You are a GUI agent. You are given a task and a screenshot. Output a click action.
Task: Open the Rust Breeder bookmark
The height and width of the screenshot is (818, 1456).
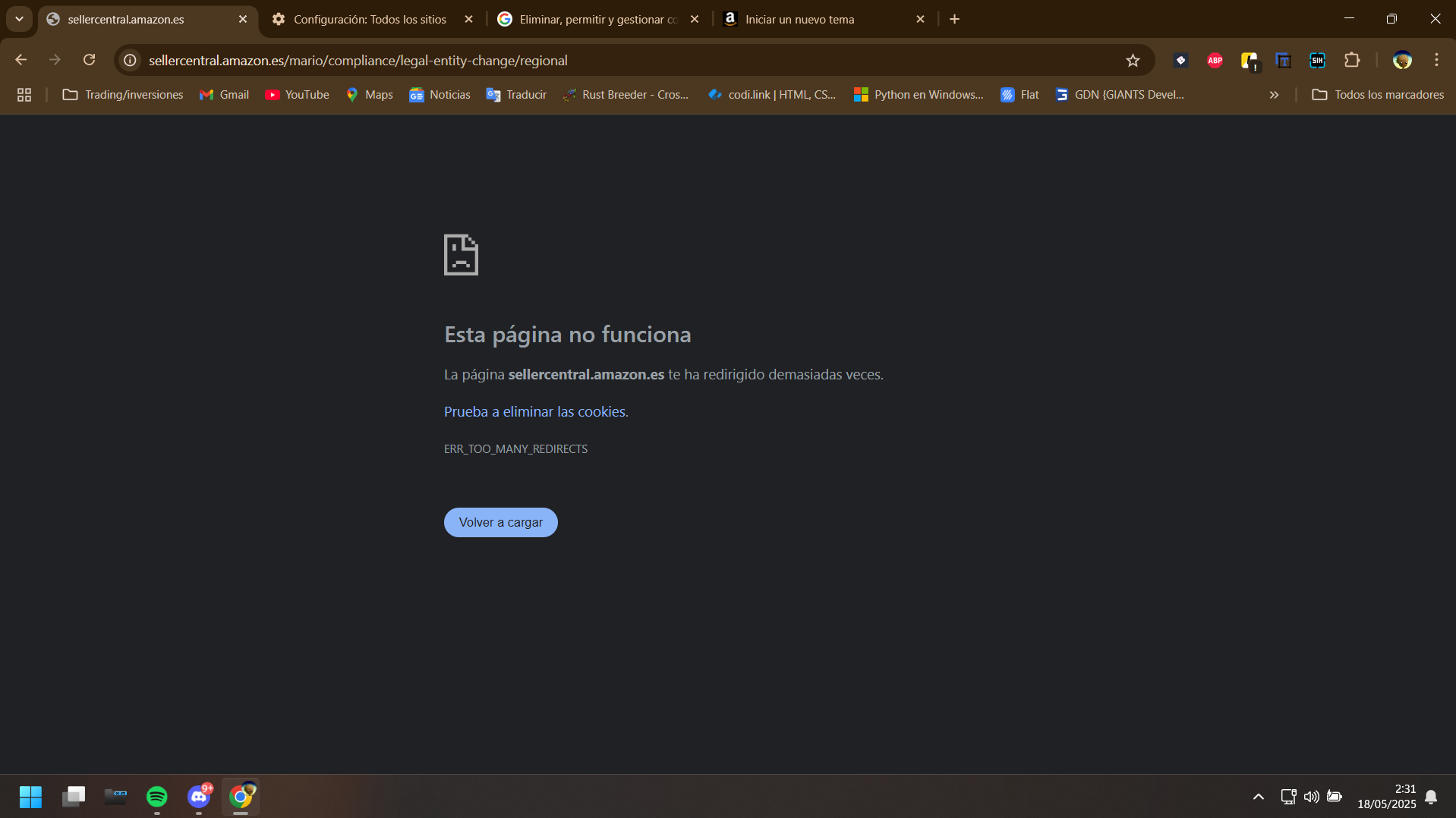pyautogui.click(x=626, y=95)
